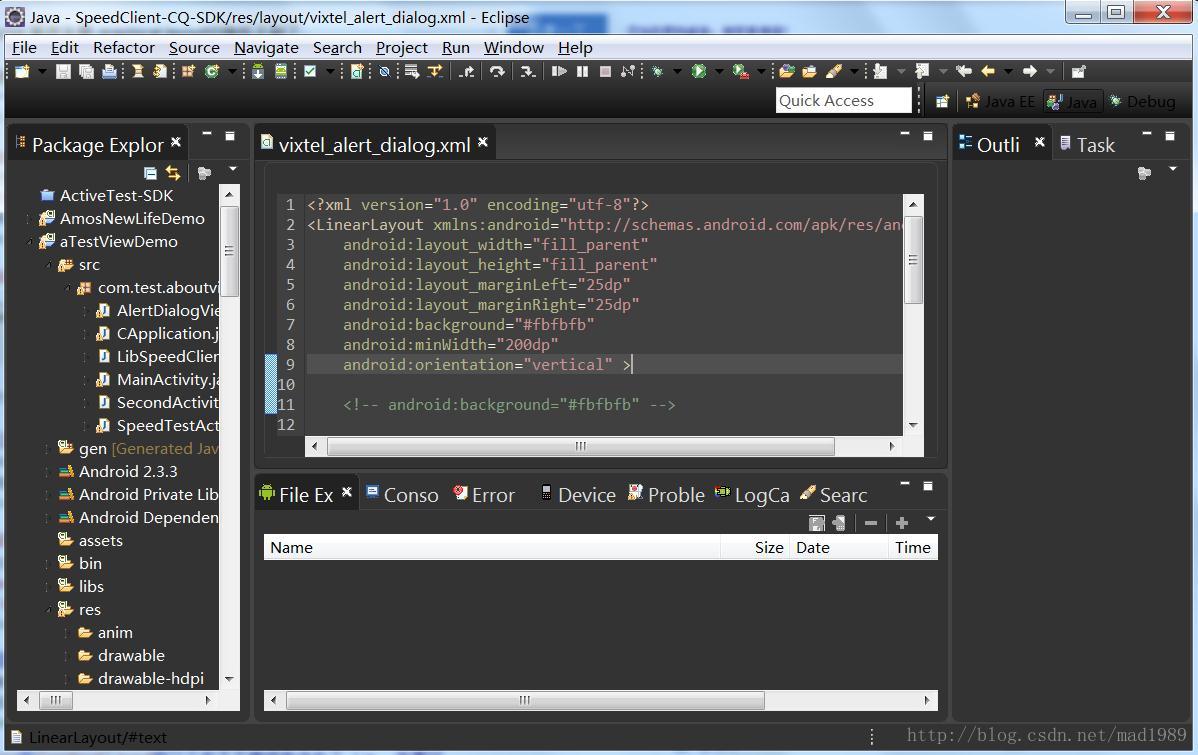Click the Disconnect debug icon
The image size is (1198, 755).
click(x=628, y=71)
